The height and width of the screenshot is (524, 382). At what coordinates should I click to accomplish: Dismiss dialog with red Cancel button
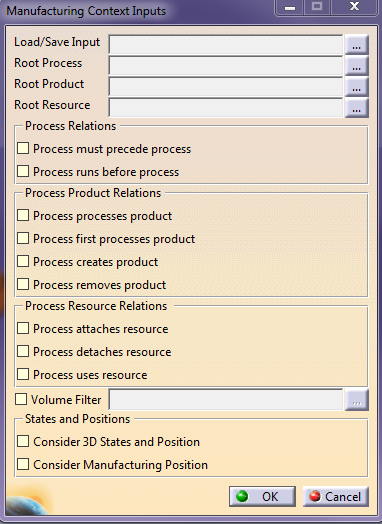pyautogui.click(x=336, y=496)
